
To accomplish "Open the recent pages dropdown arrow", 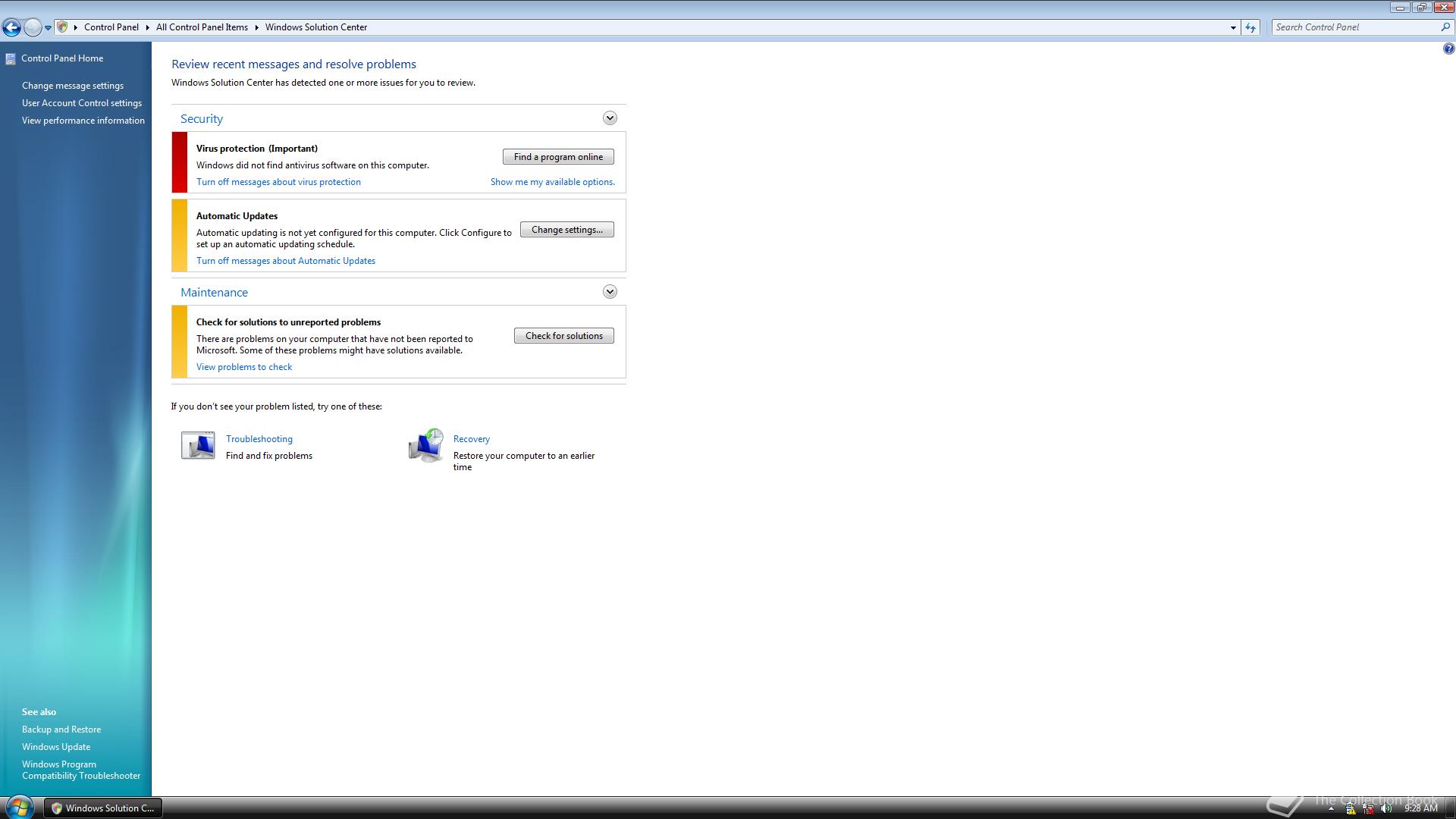I will click(48, 28).
